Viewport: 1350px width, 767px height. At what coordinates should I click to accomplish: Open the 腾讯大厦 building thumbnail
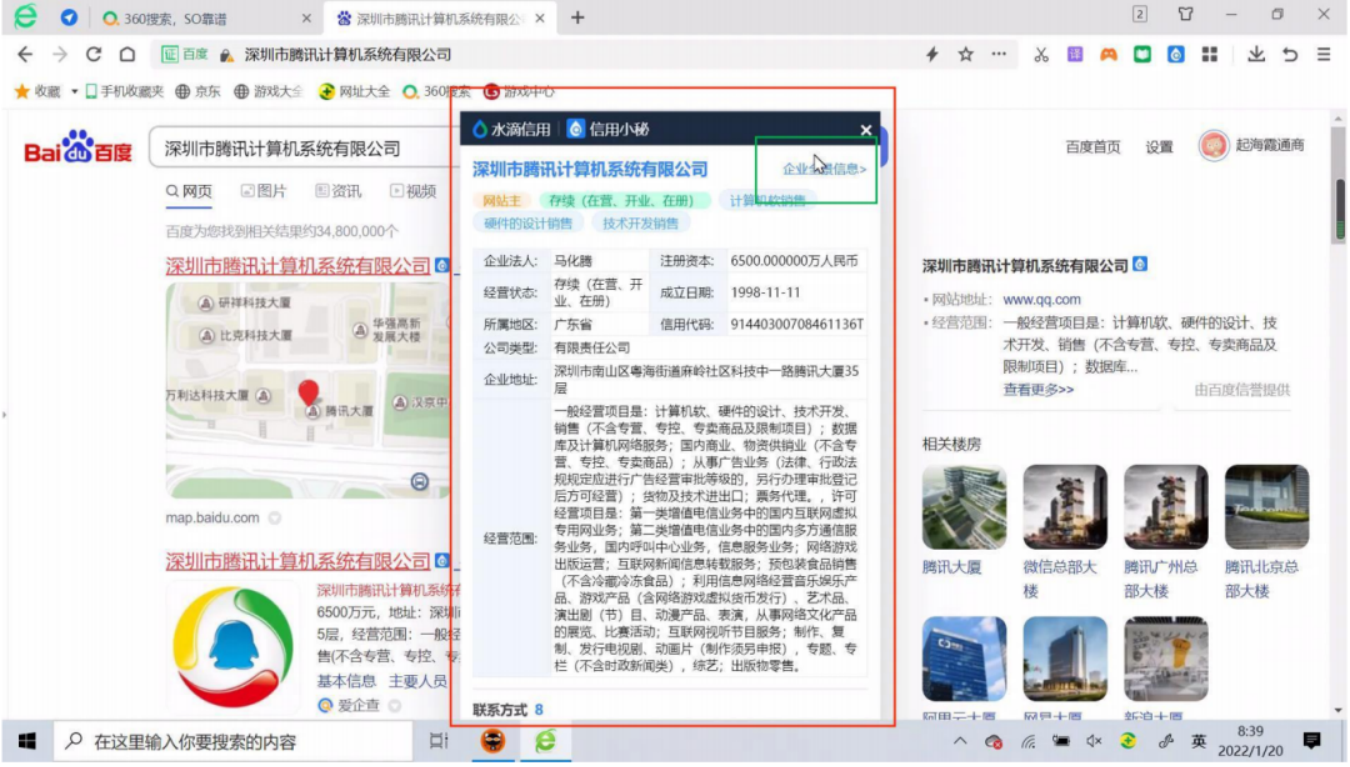[964, 507]
